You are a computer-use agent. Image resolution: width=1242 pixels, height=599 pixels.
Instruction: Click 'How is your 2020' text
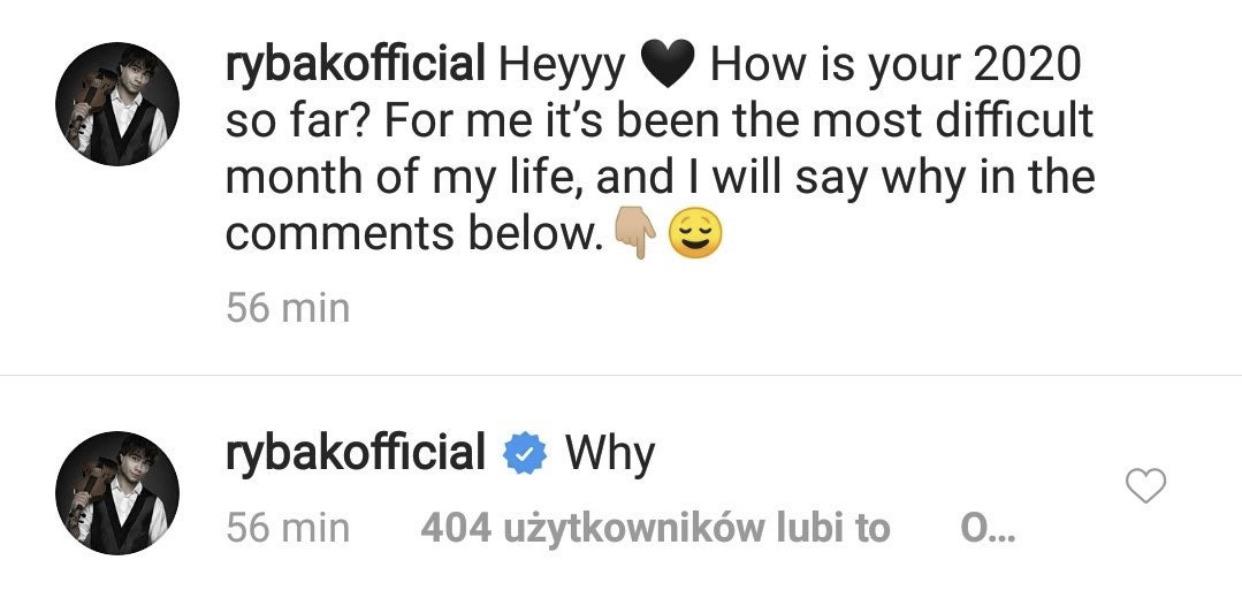coord(895,66)
